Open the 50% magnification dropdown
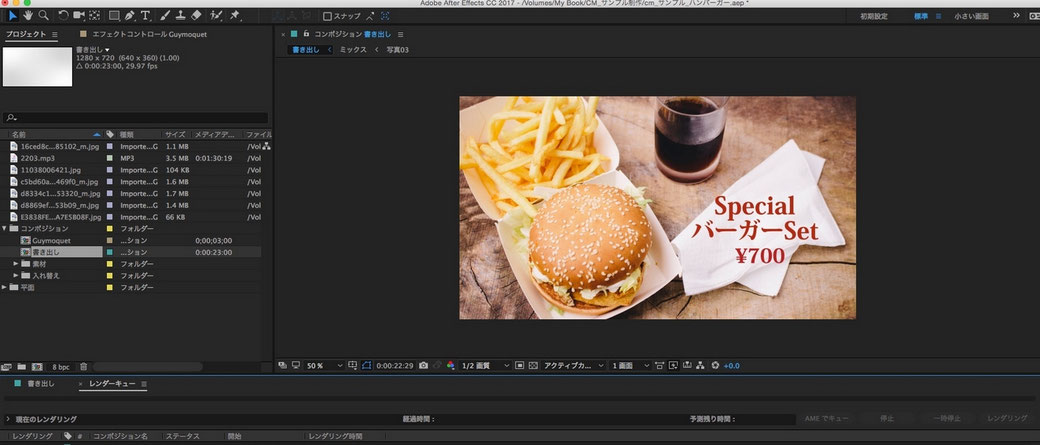Image resolution: width=1040 pixels, height=445 pixels. (324, 365)
